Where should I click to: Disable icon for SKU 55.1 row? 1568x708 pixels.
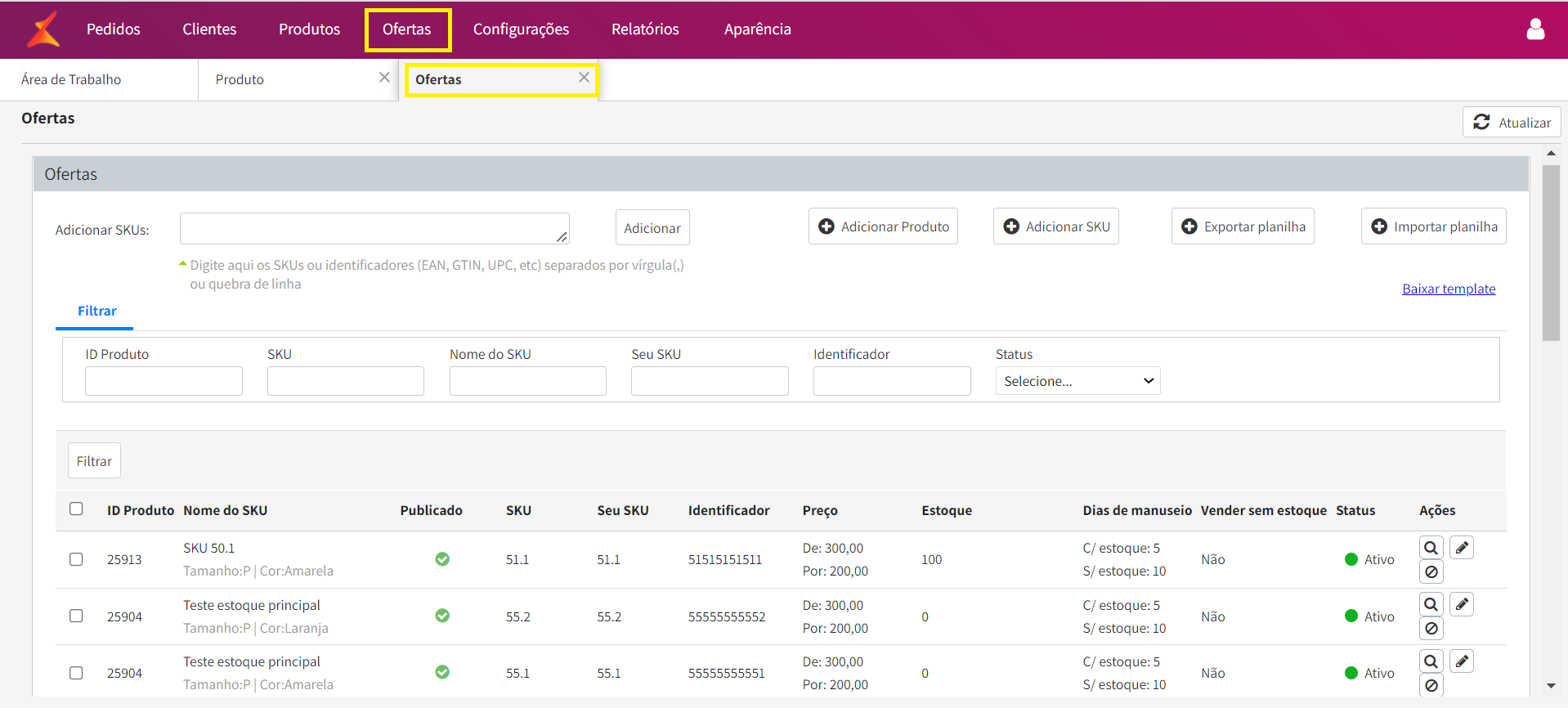point(1431,685)
